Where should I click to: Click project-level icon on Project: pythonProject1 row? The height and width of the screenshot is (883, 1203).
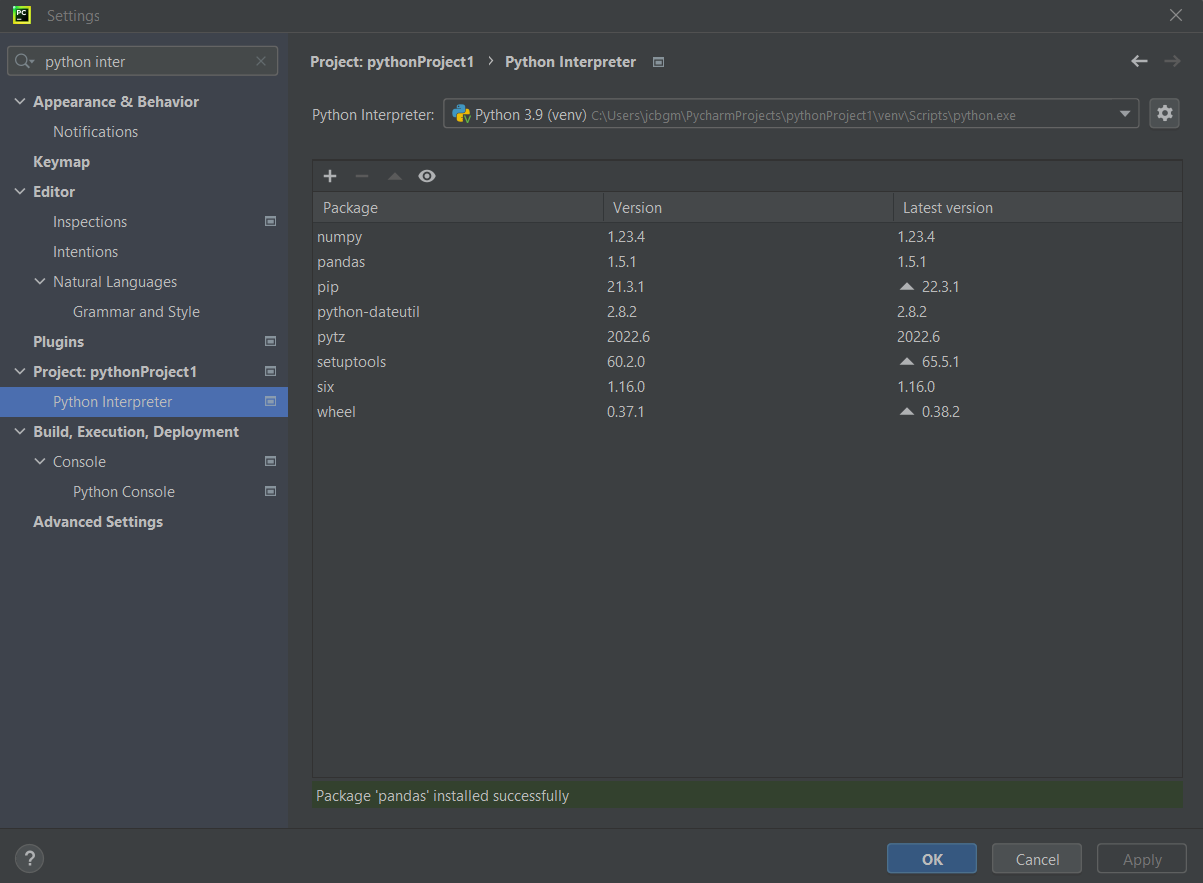tap(270, 371)
